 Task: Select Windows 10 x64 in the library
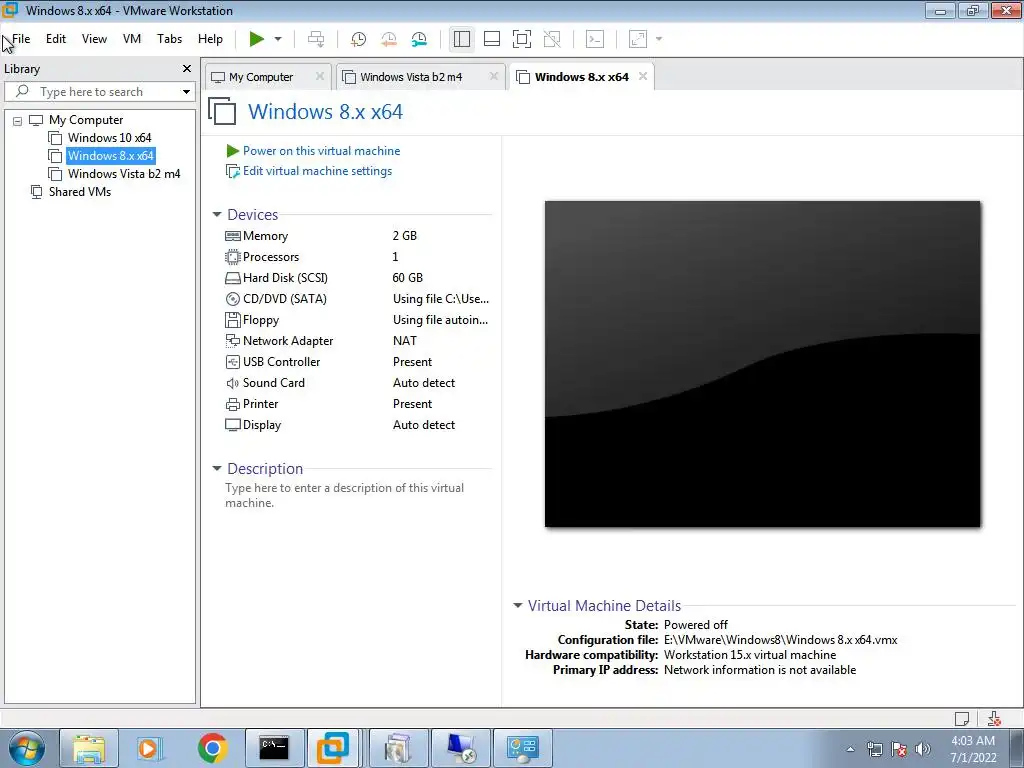click(x=109, y=138)
